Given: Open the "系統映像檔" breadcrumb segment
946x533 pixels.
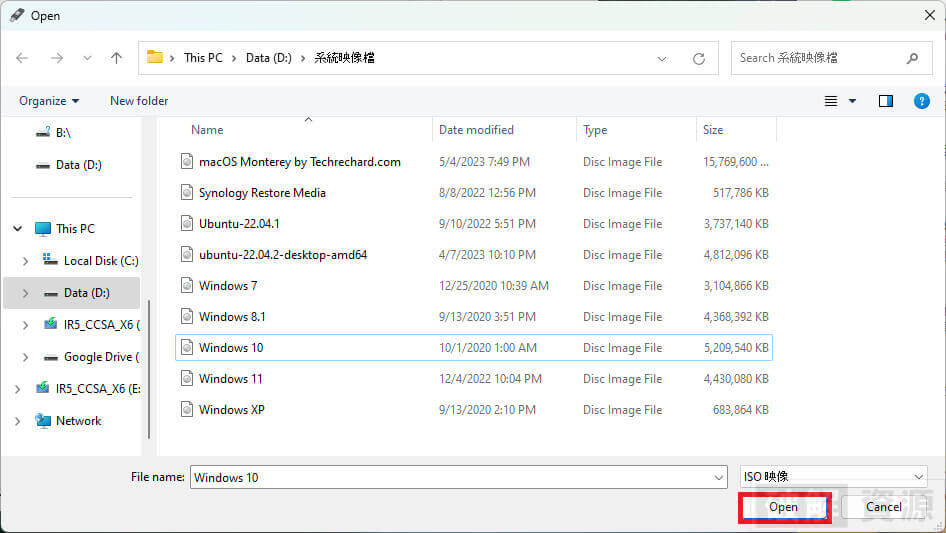Looking at the screenshot, I should (344, 58).
